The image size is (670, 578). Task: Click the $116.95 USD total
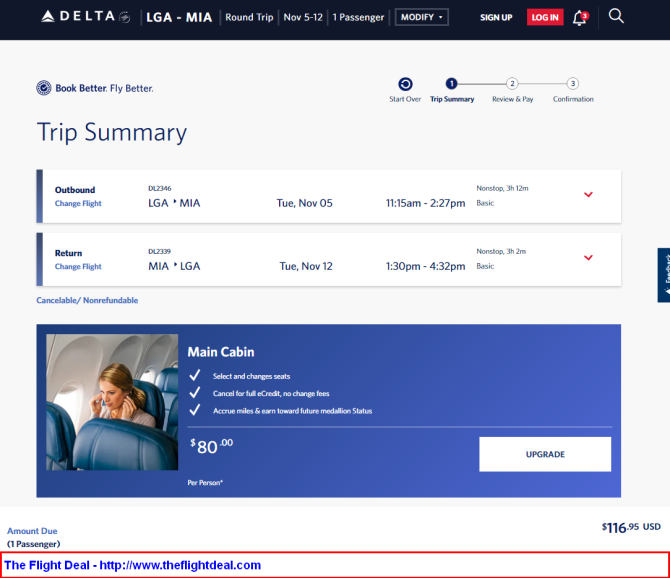point(631,528)
